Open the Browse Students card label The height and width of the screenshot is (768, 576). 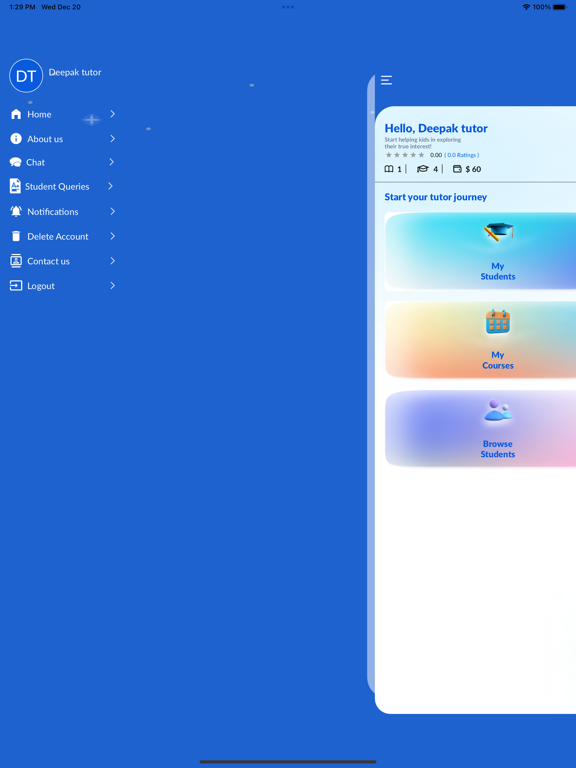coord(498,449)
